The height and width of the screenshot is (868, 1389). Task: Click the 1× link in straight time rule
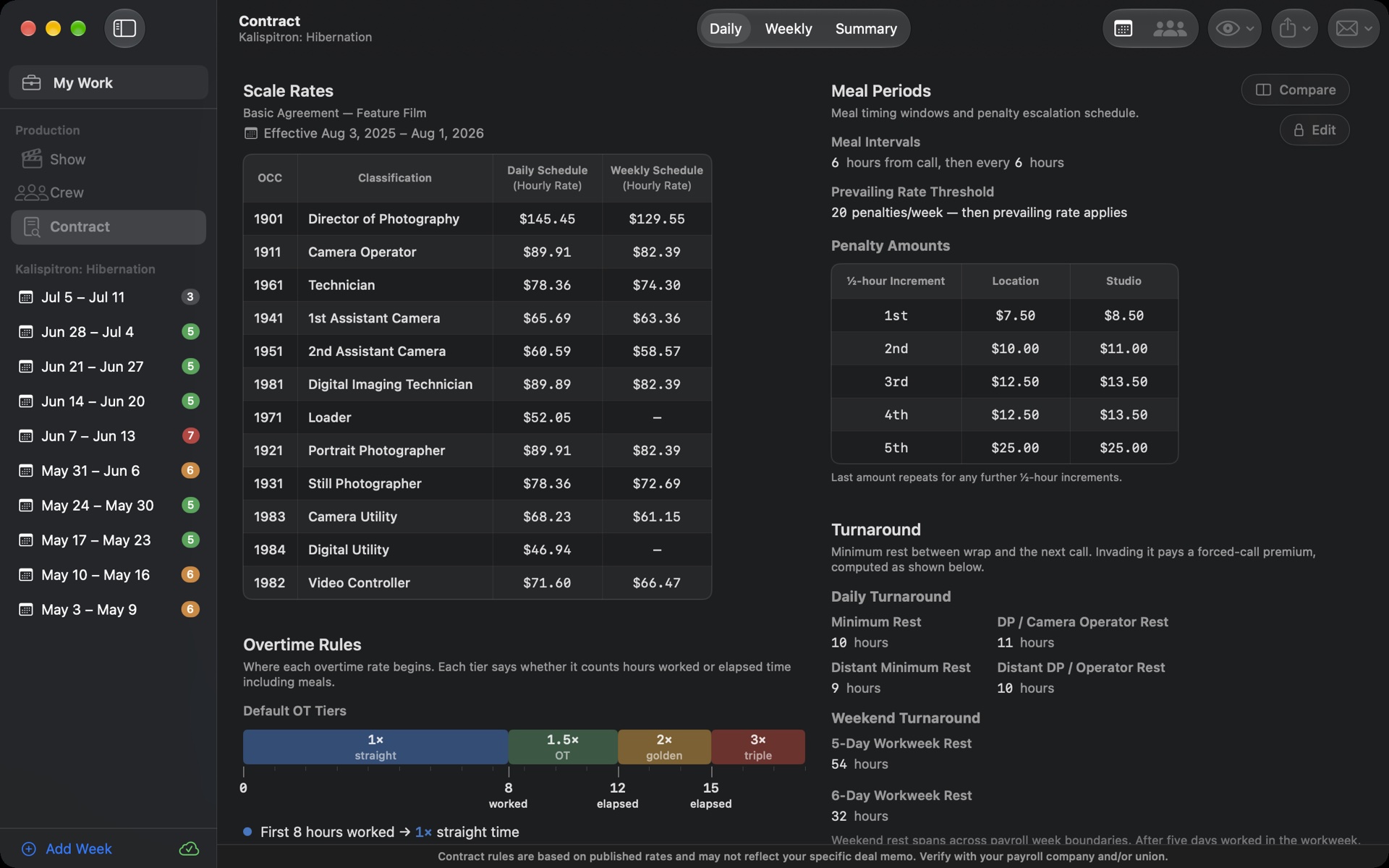(x=423, y=832)
